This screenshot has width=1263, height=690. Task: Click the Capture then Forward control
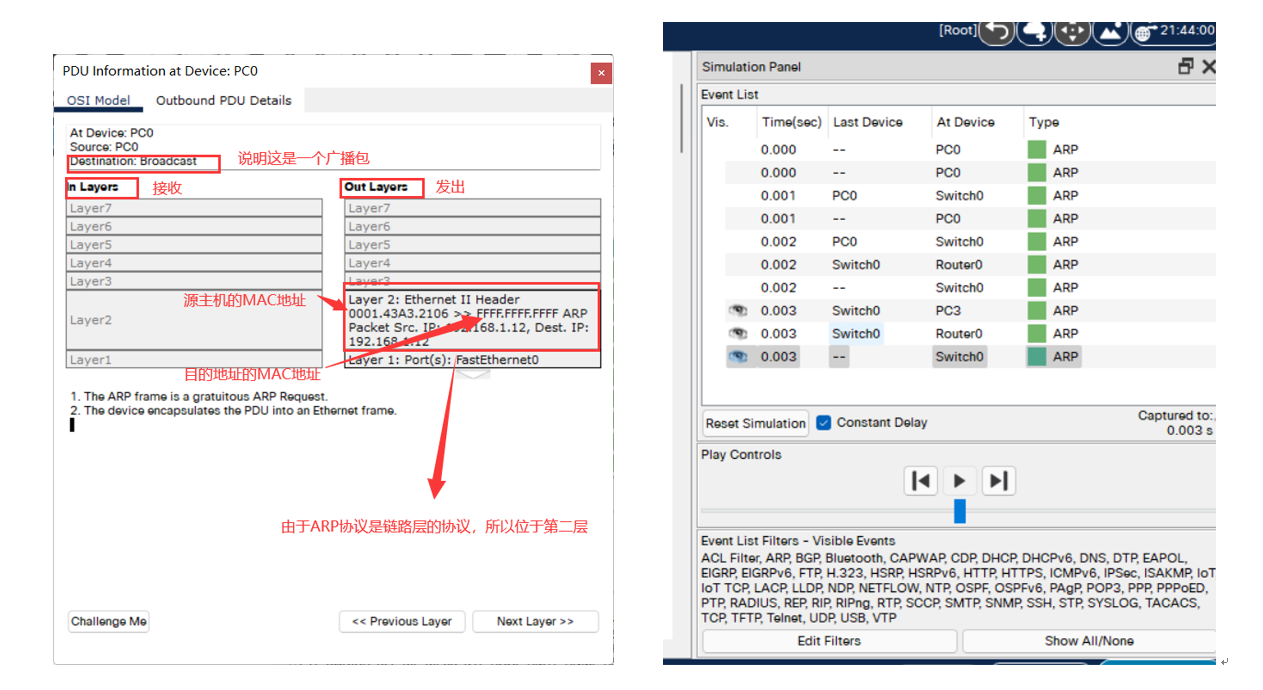click(x=998, y=481)
